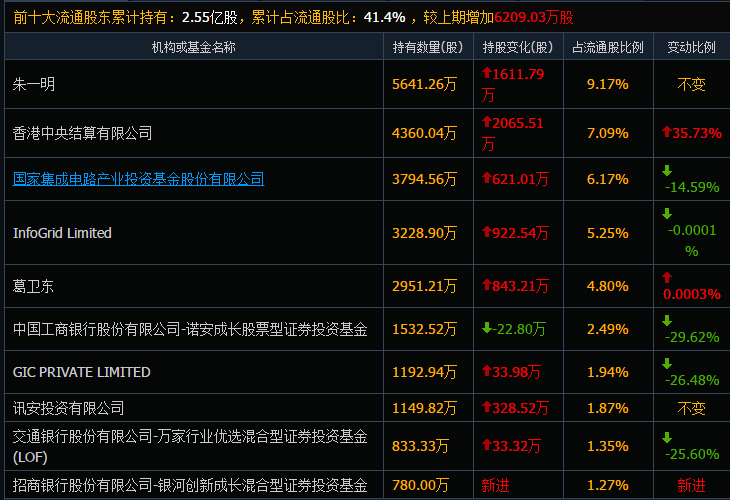
Task: Select the change ratio 0.0003%
Action: (691, 286)
